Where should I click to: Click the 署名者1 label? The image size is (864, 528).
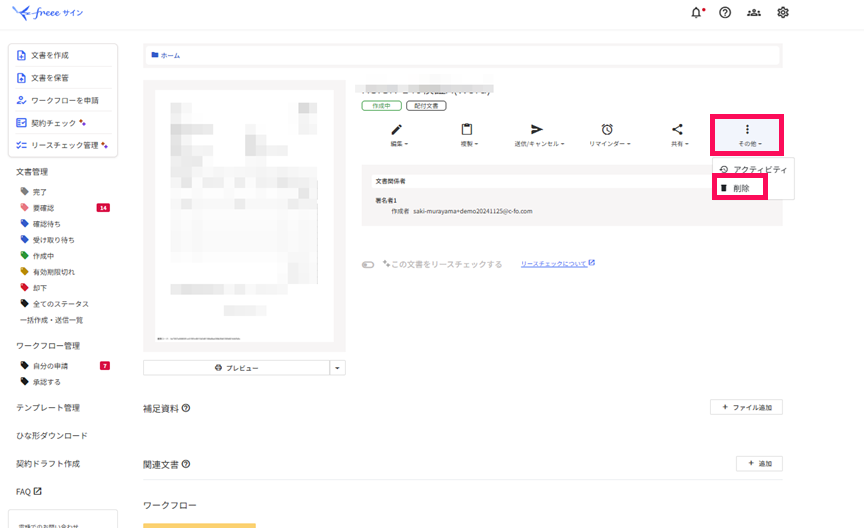(x=386, y=201)
